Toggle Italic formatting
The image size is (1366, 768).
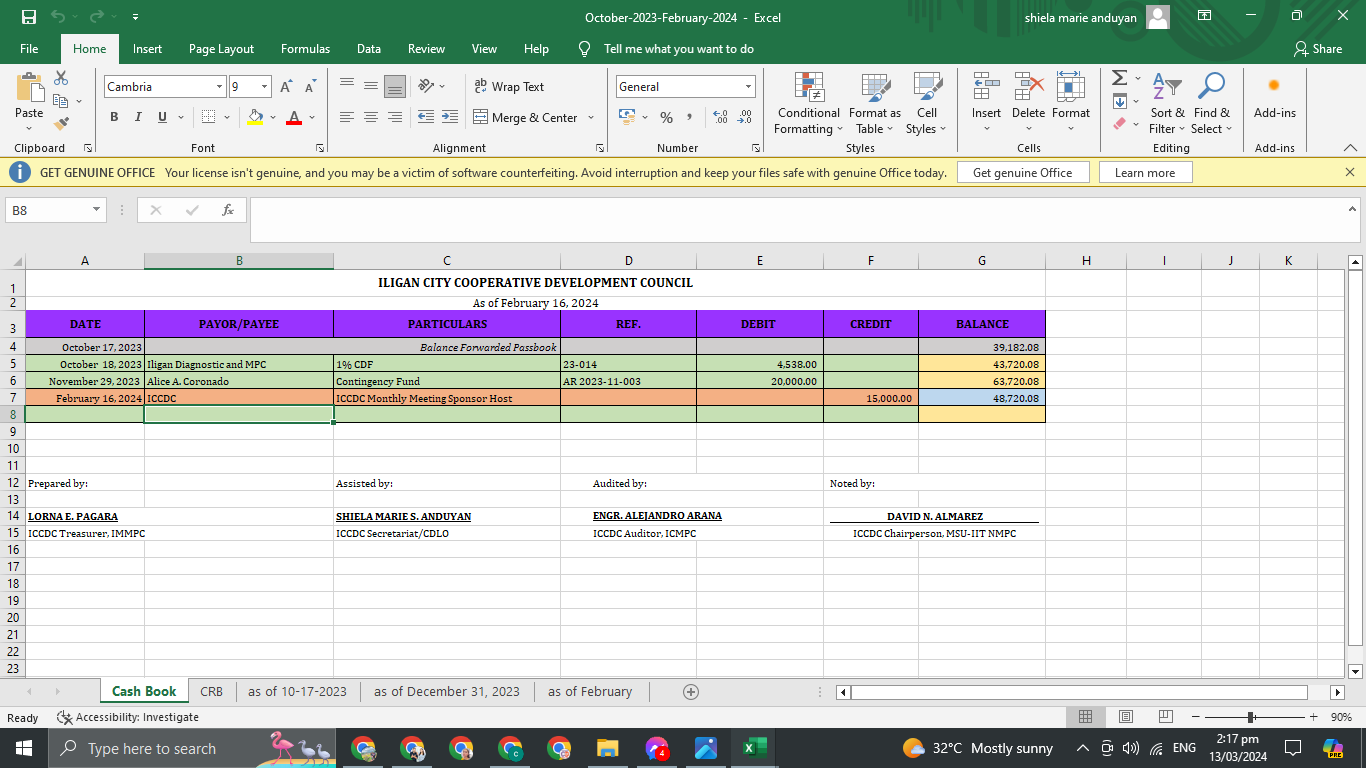138,117
